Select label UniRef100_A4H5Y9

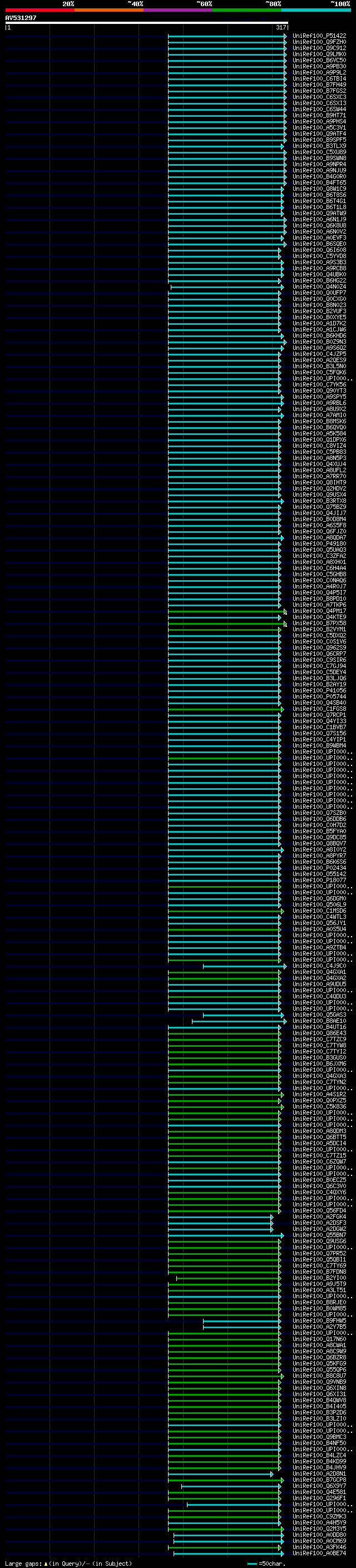(x=319, y=1522)
